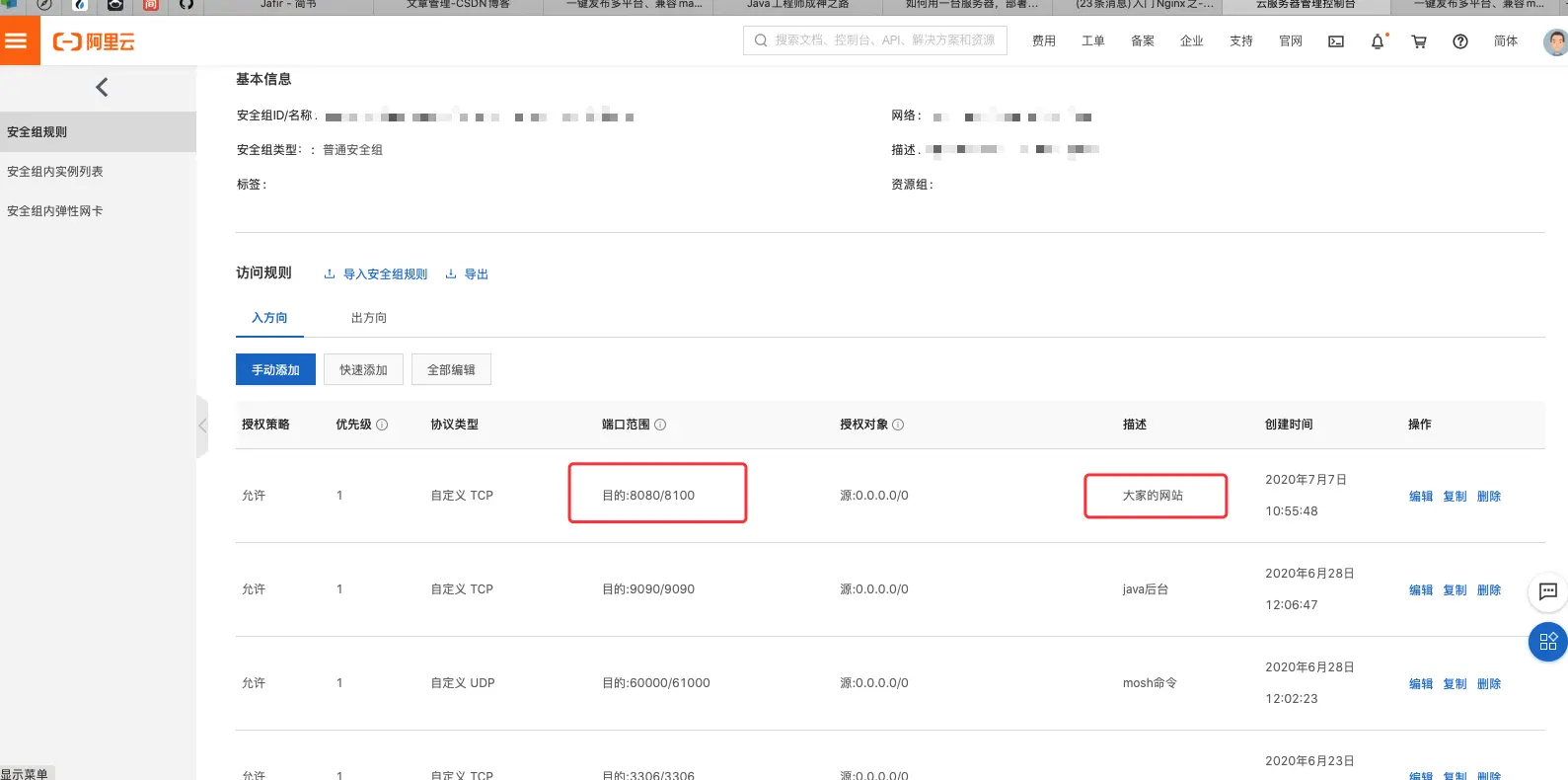
Task: Open 备案 in the top navigation
Action: [x=1143, y=41]
